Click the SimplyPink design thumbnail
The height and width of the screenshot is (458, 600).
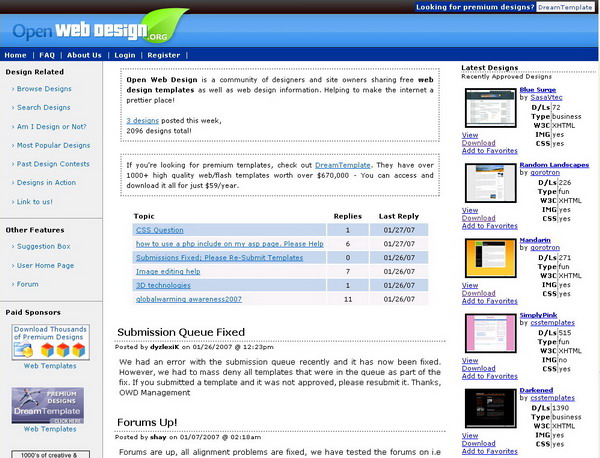click(491, 333)
